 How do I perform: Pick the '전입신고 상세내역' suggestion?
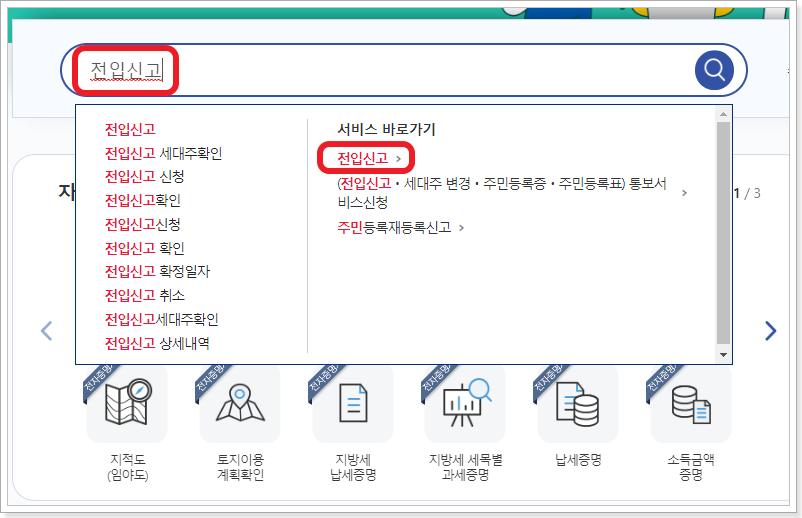(x=157, y=343)
